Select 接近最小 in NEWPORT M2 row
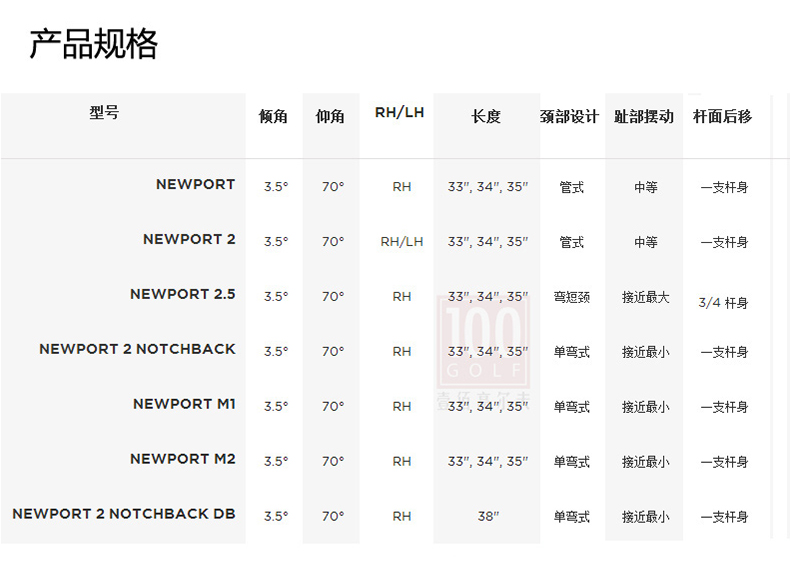The height and width of the screenshot is (576, 790). [x=646, y=462]
